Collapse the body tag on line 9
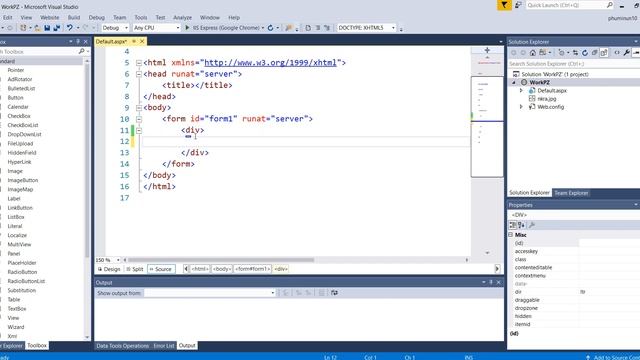The height and width of the screenshot is (360, 640). pos(139,108)
